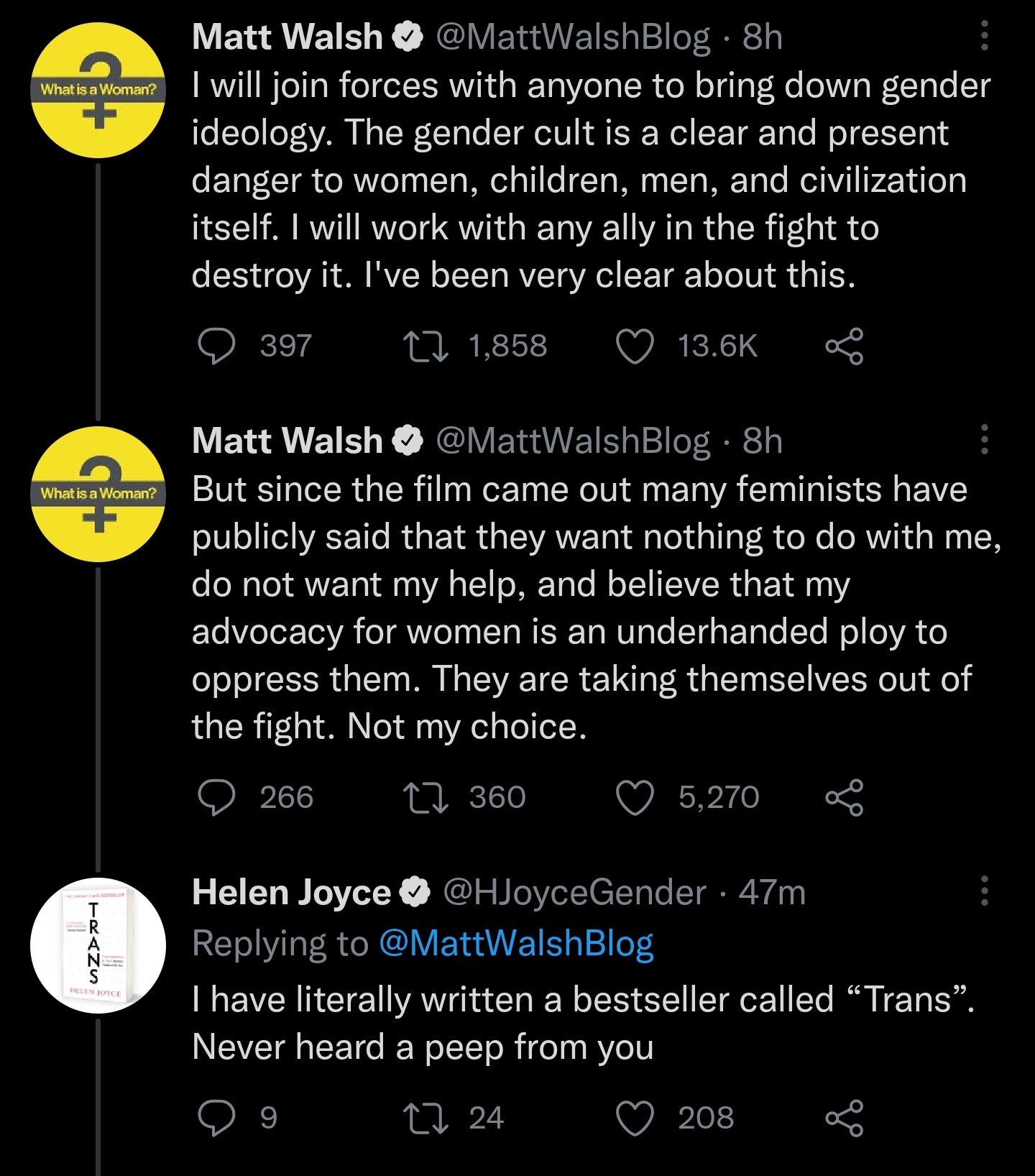View Helen Joyce's Trans book avatar
The image size is (1035, 1176).
98,946
